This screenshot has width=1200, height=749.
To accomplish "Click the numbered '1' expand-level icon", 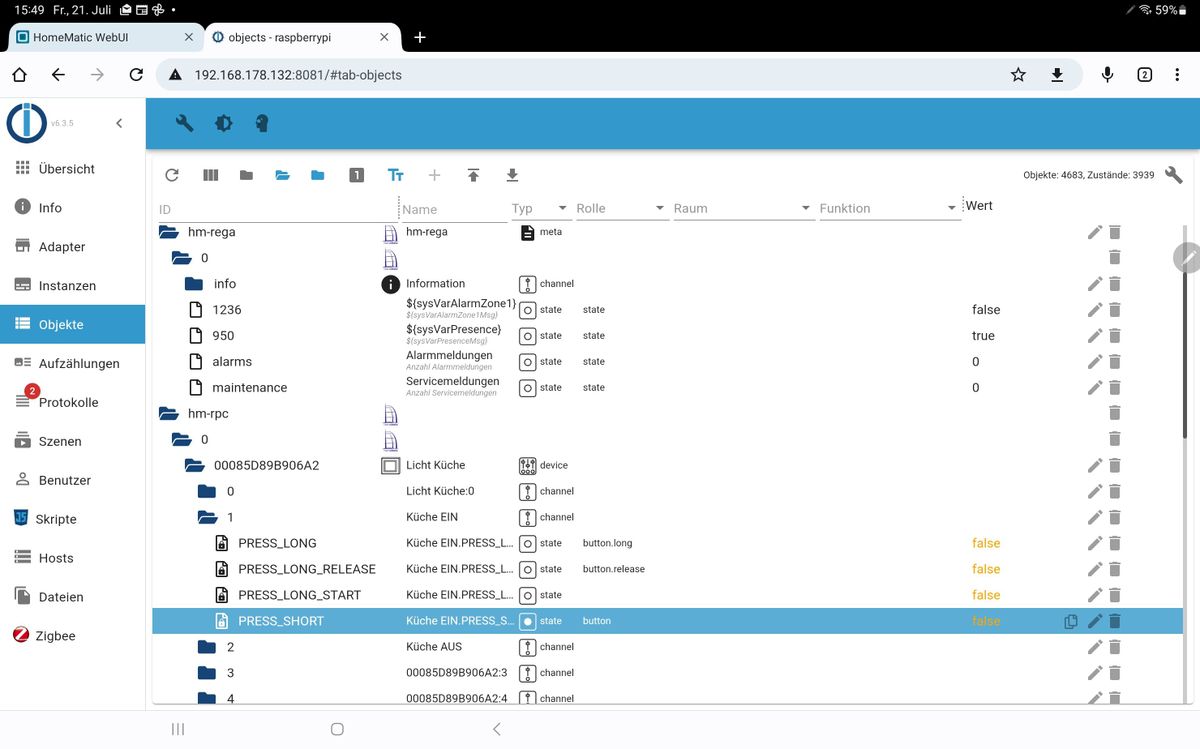I will (356, 175).
